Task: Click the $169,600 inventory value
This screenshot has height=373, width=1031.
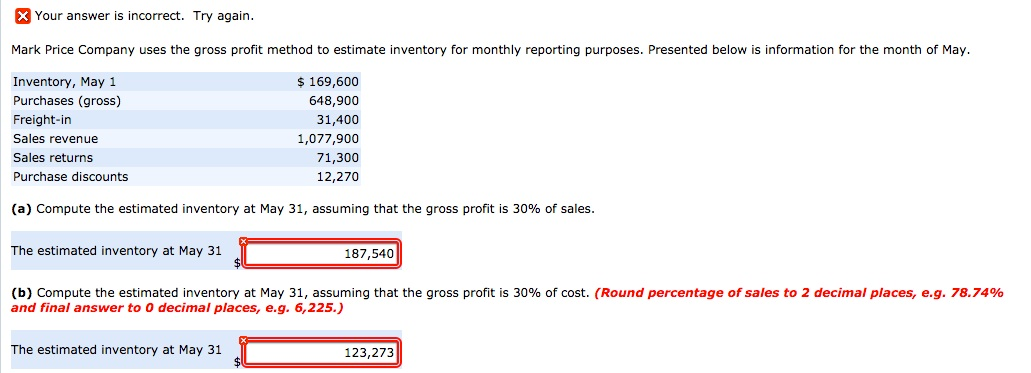Action: (328, 82)
